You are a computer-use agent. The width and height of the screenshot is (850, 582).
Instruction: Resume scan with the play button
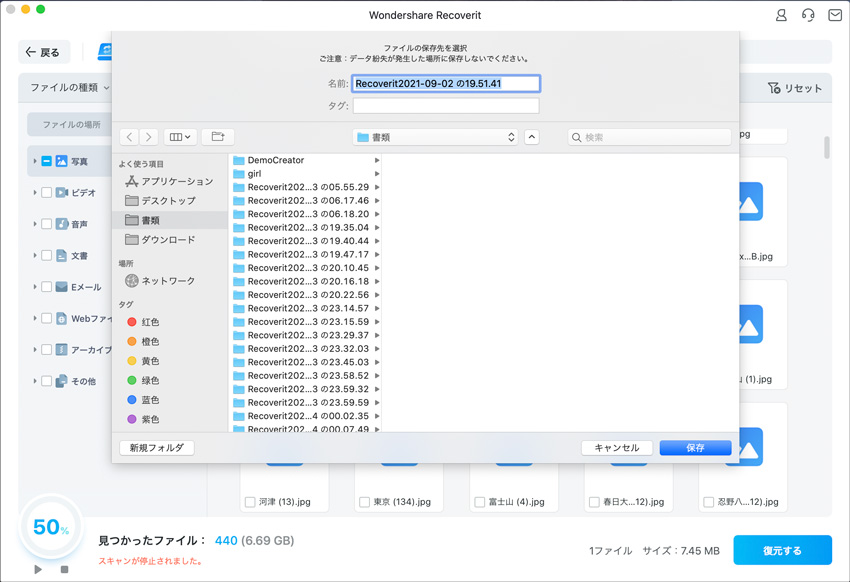38,569
